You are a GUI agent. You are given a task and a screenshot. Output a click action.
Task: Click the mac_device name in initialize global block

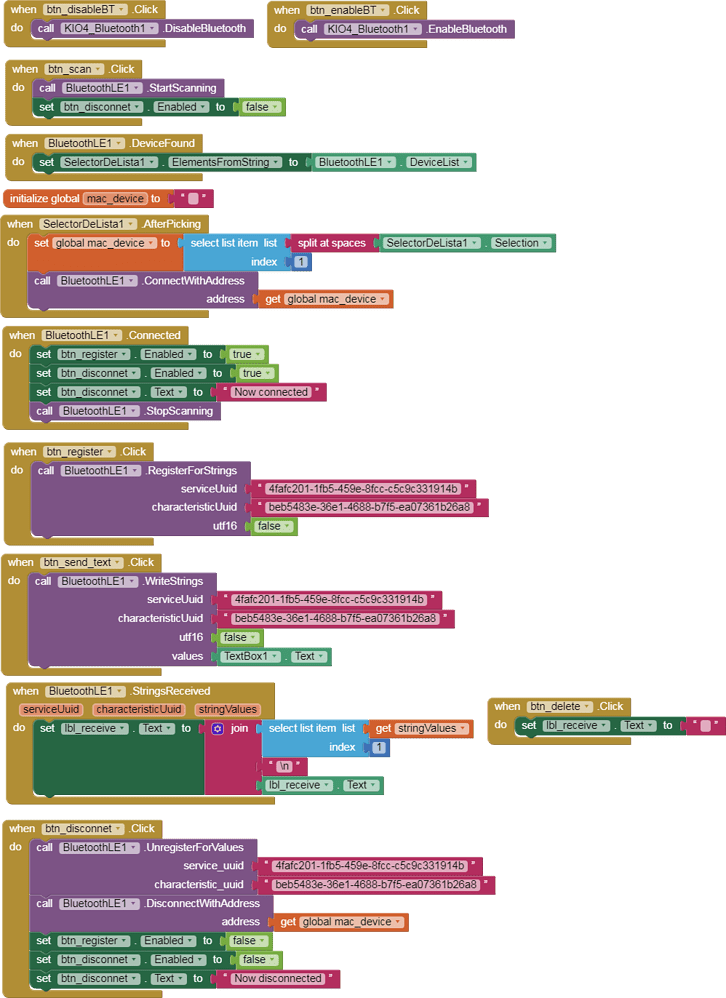click(x=114, y=199)
